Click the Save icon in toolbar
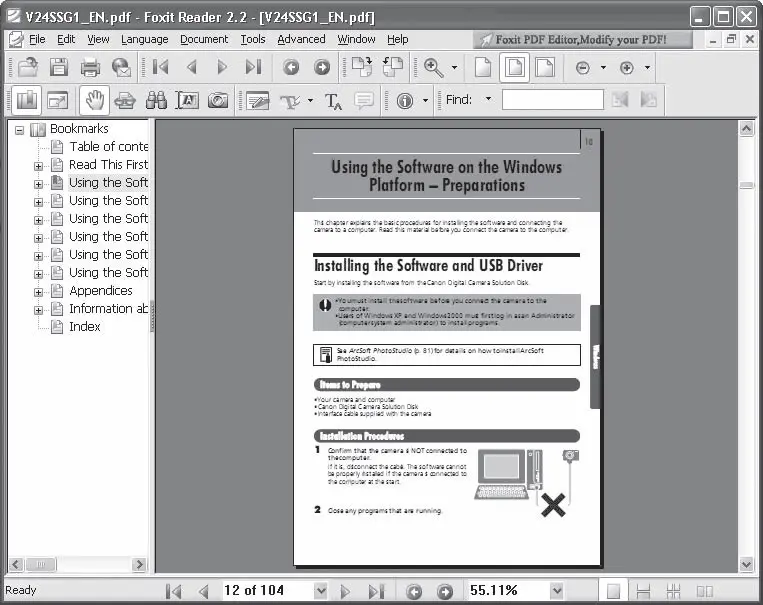The height and width of the screenshot is (605, 763). (x=59, y=67)
